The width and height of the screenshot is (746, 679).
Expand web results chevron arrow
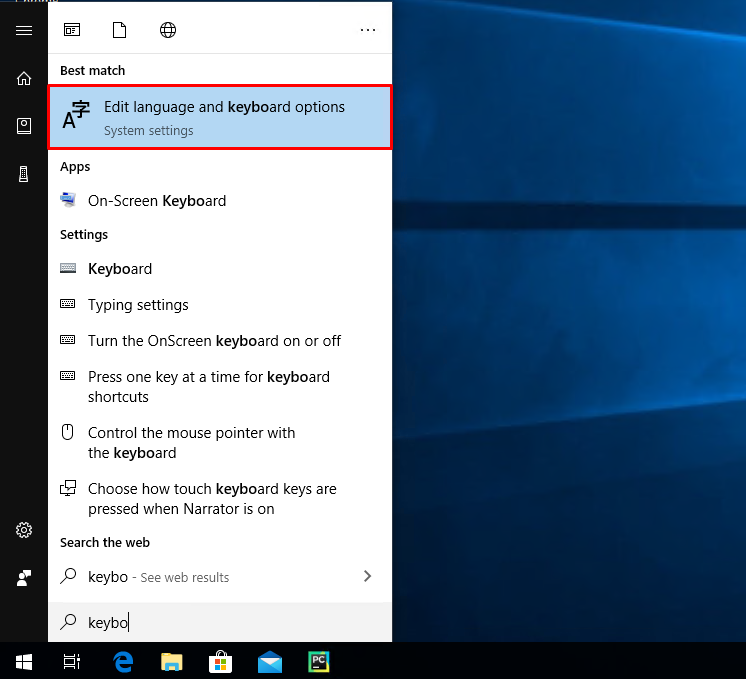[x=367, y=576]
